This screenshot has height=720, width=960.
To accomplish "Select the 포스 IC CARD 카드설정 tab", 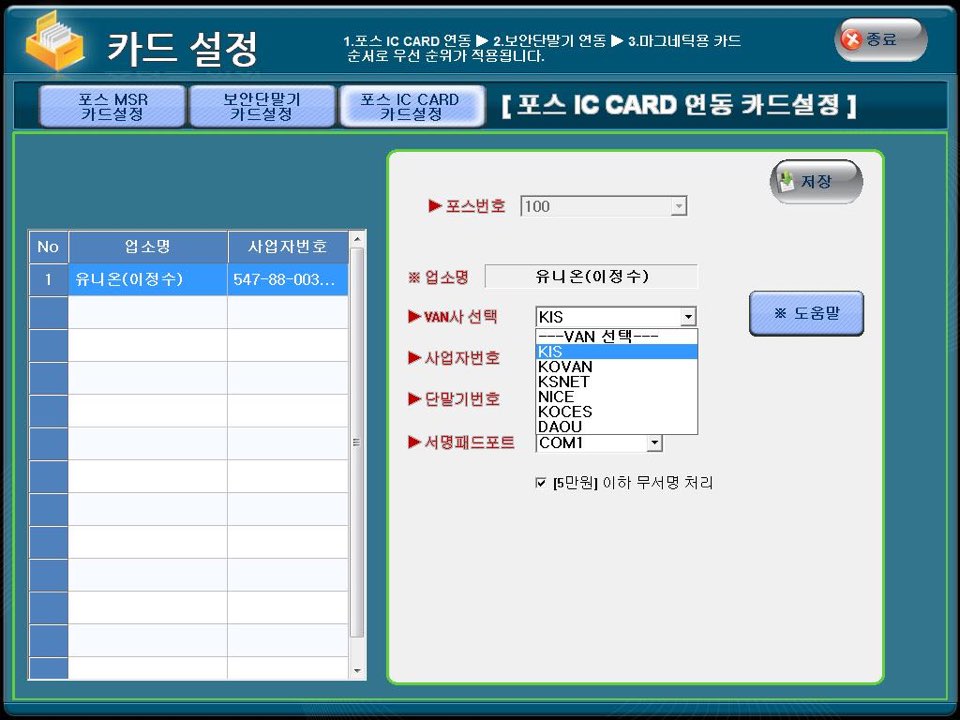I will coord(409,107).
